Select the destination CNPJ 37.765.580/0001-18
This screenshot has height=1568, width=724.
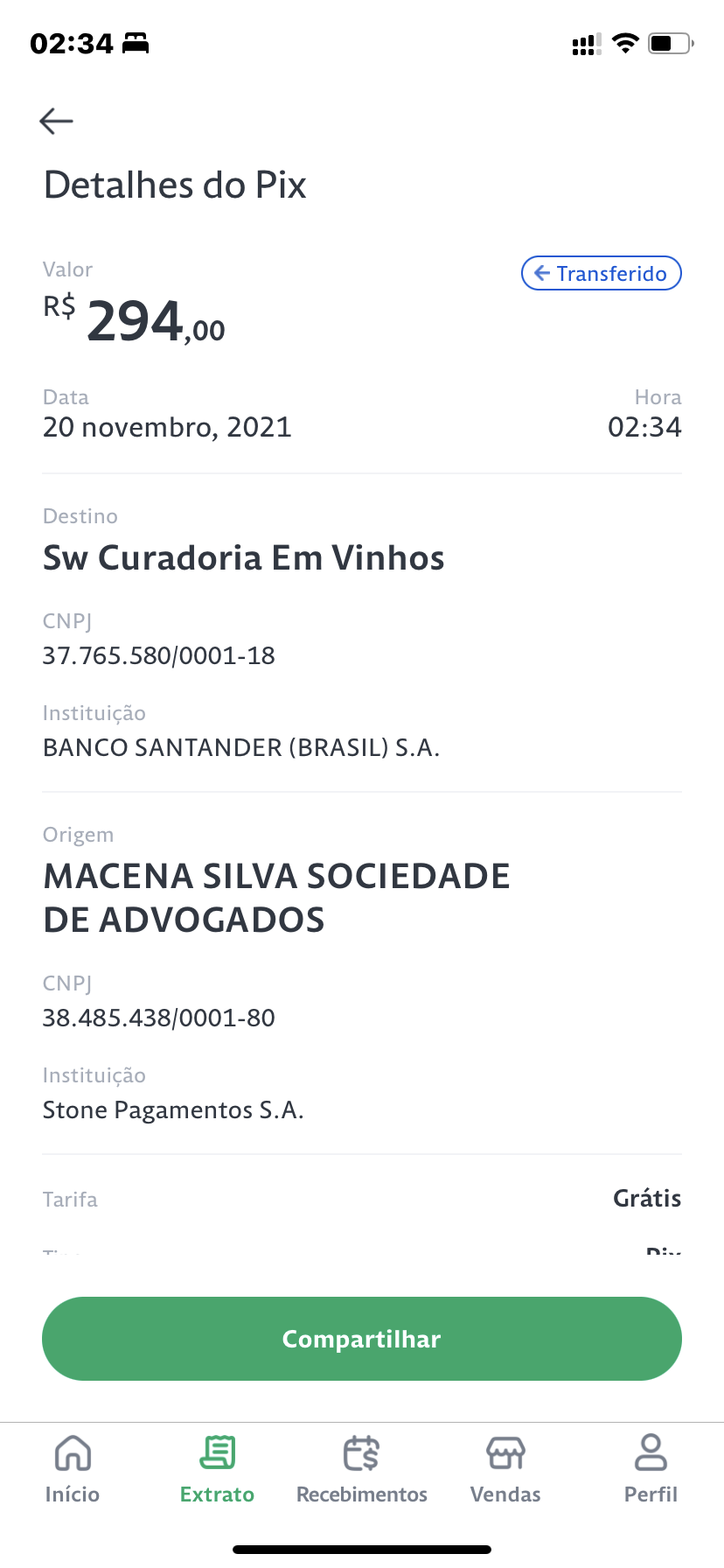pyautogui.click(x=159, y=655)
